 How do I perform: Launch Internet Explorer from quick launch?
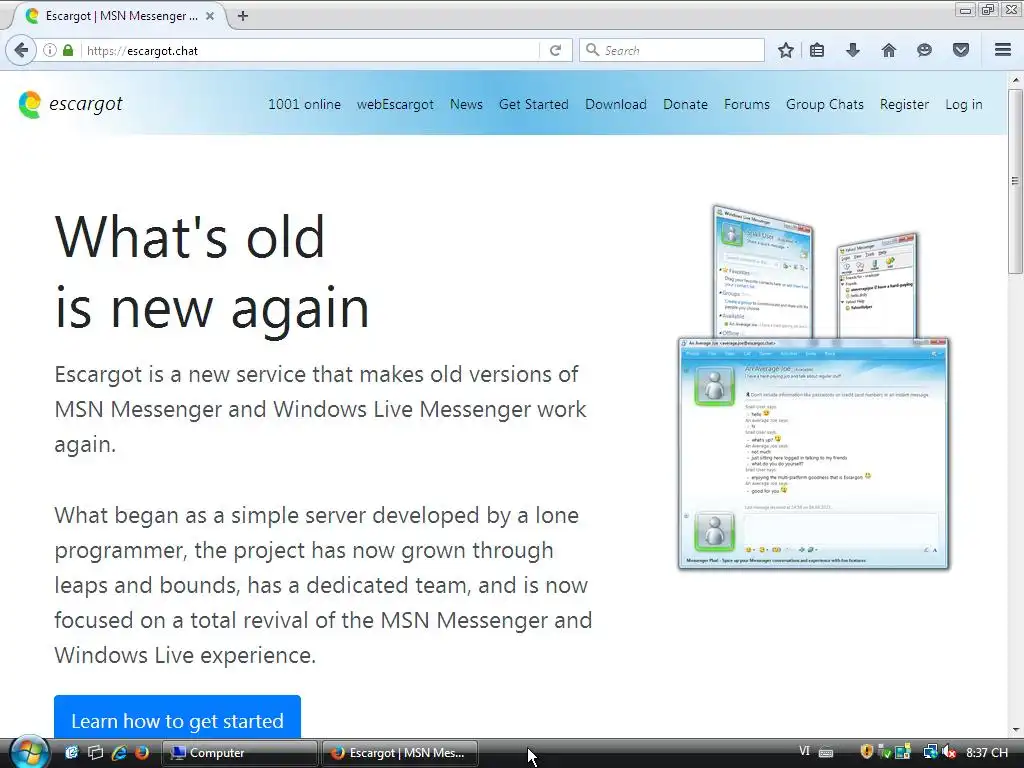(x=119, y=752)
